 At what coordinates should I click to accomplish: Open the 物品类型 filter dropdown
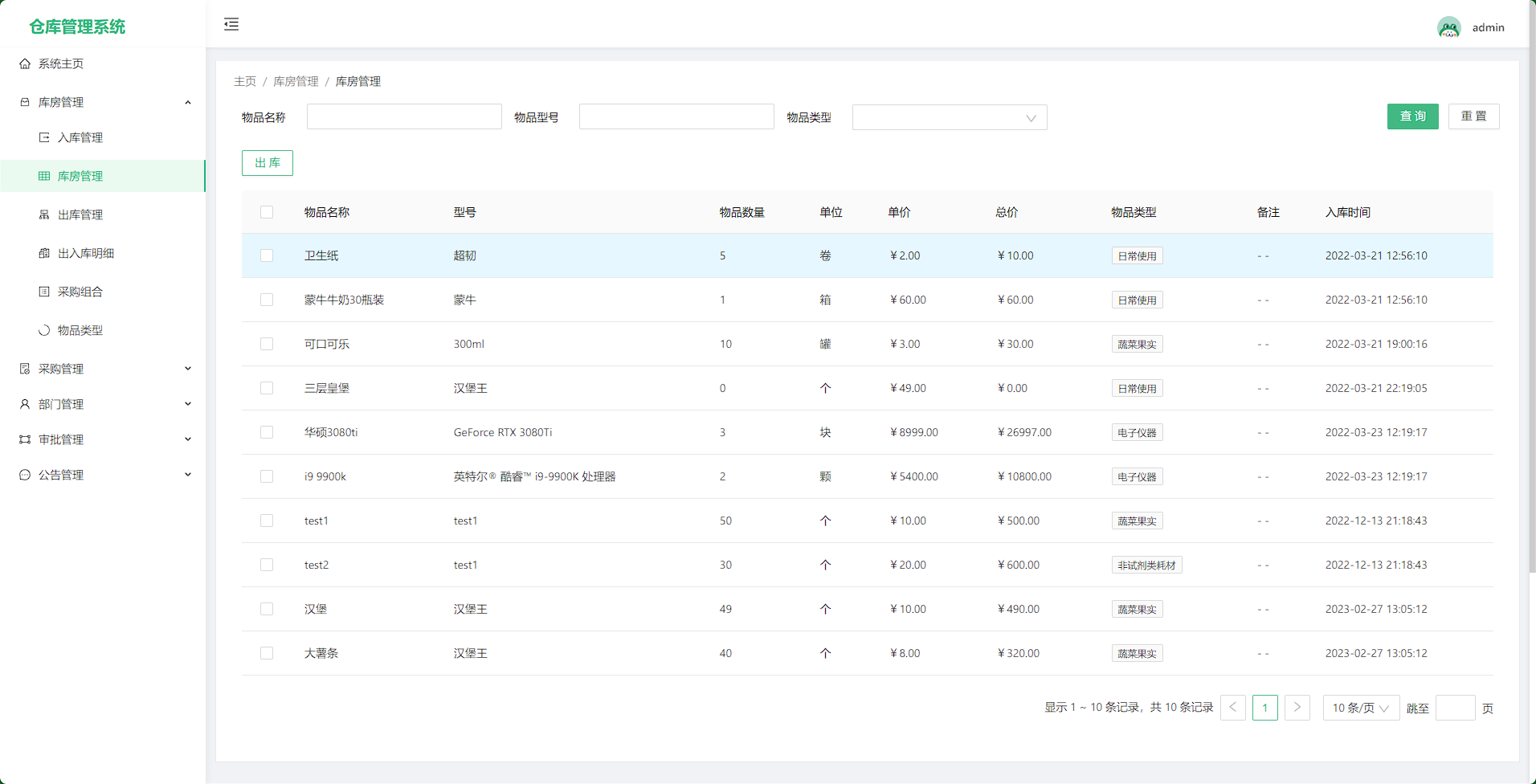tap(950, 117)
